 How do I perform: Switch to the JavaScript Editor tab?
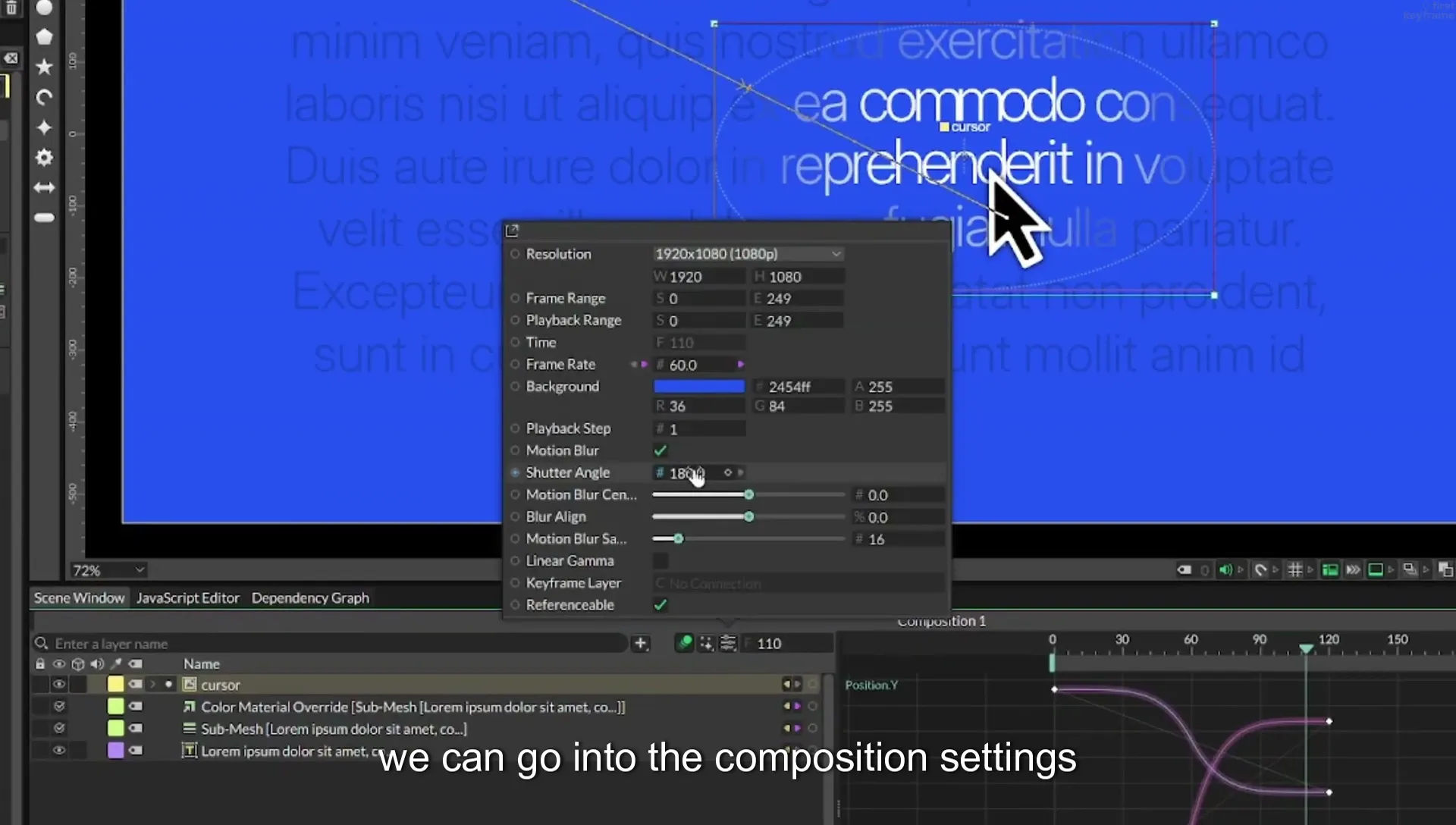pos(188,598)
